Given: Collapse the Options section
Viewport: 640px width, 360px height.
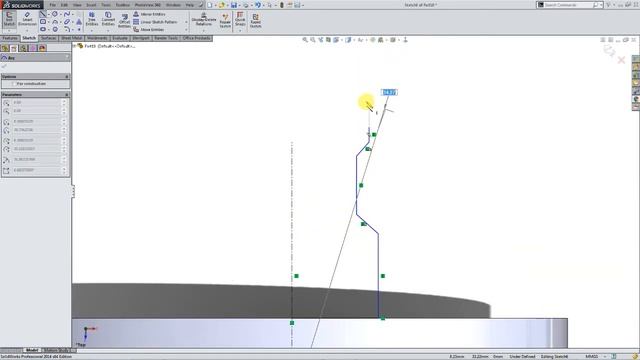Looking at the screenshot, I should (x=67, y=76).
